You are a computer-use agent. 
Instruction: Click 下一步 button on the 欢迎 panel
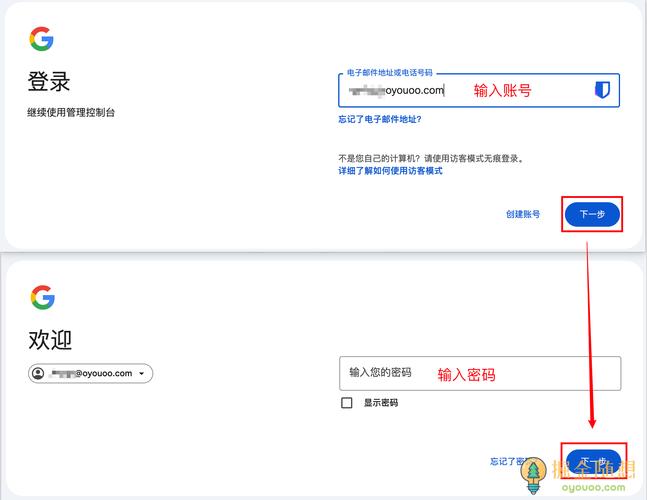(593, 461)
